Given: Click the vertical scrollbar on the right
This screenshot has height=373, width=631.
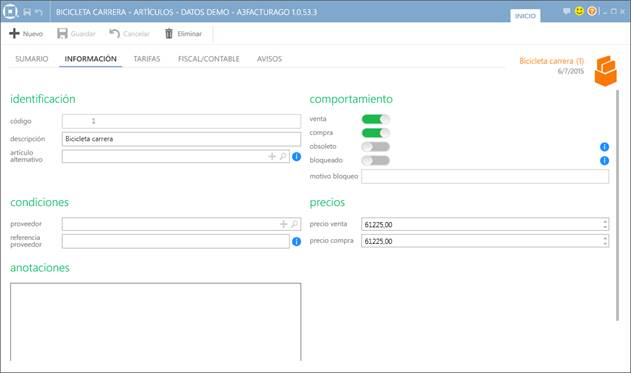Looking at the screenshot, I should click(618, 205).
